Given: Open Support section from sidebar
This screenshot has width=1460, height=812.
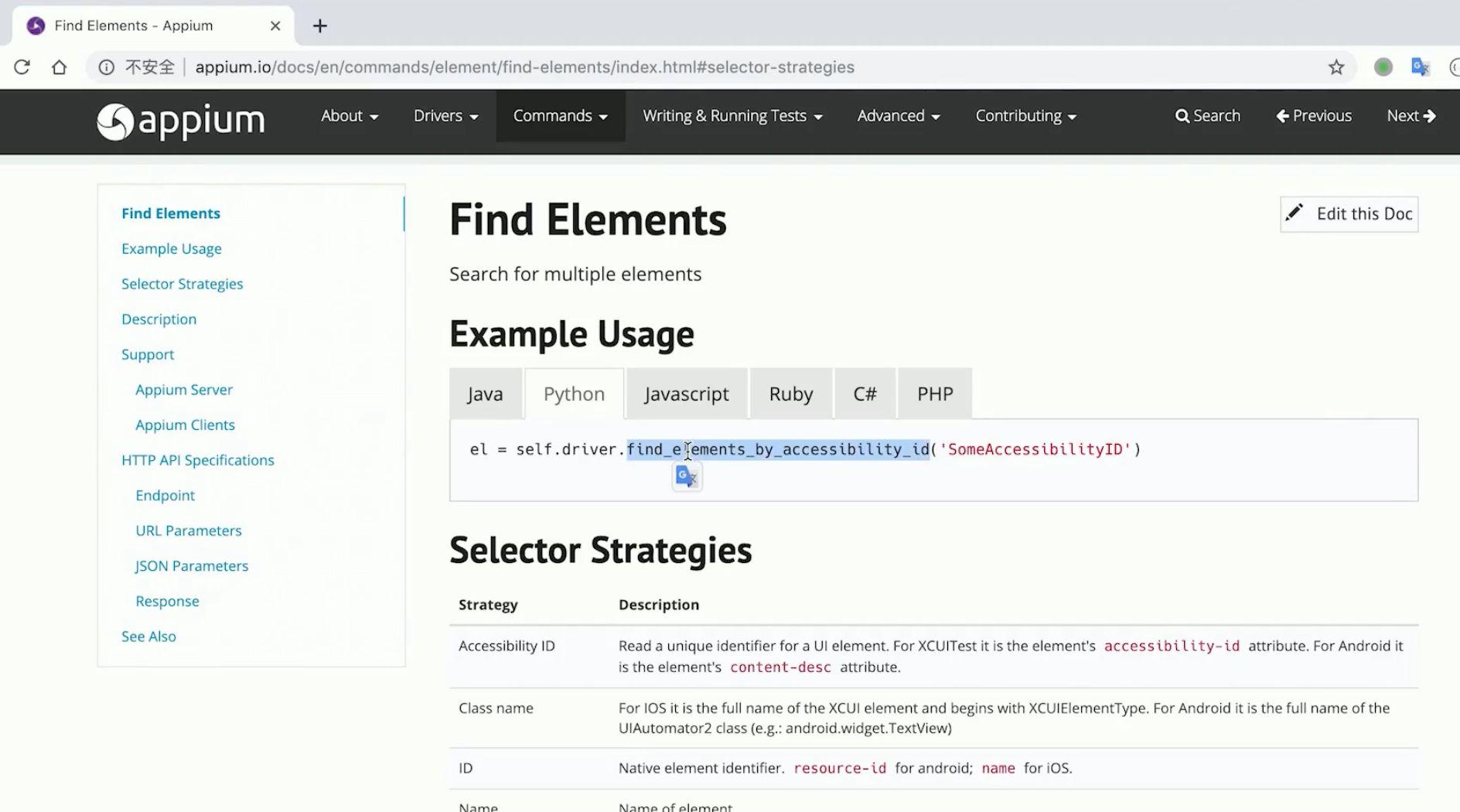Looking at the screenshot, I should [x=148, y=355].
